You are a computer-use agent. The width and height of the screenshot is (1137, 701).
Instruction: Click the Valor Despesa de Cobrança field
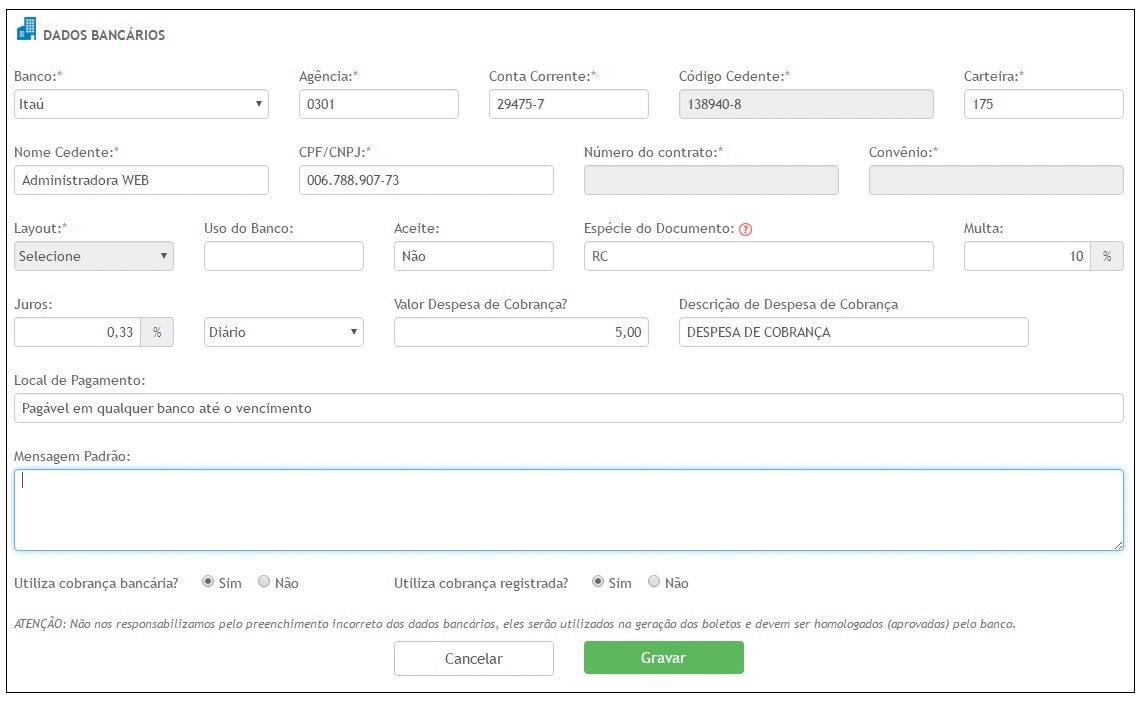521,332
